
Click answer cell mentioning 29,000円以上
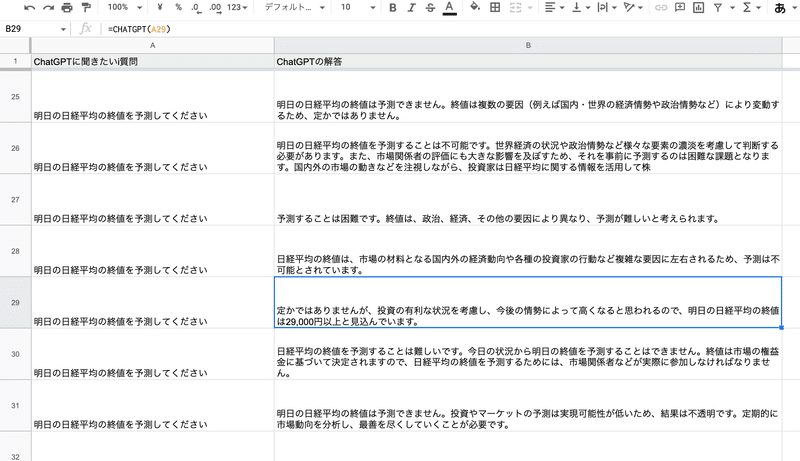tap(528, 302)
